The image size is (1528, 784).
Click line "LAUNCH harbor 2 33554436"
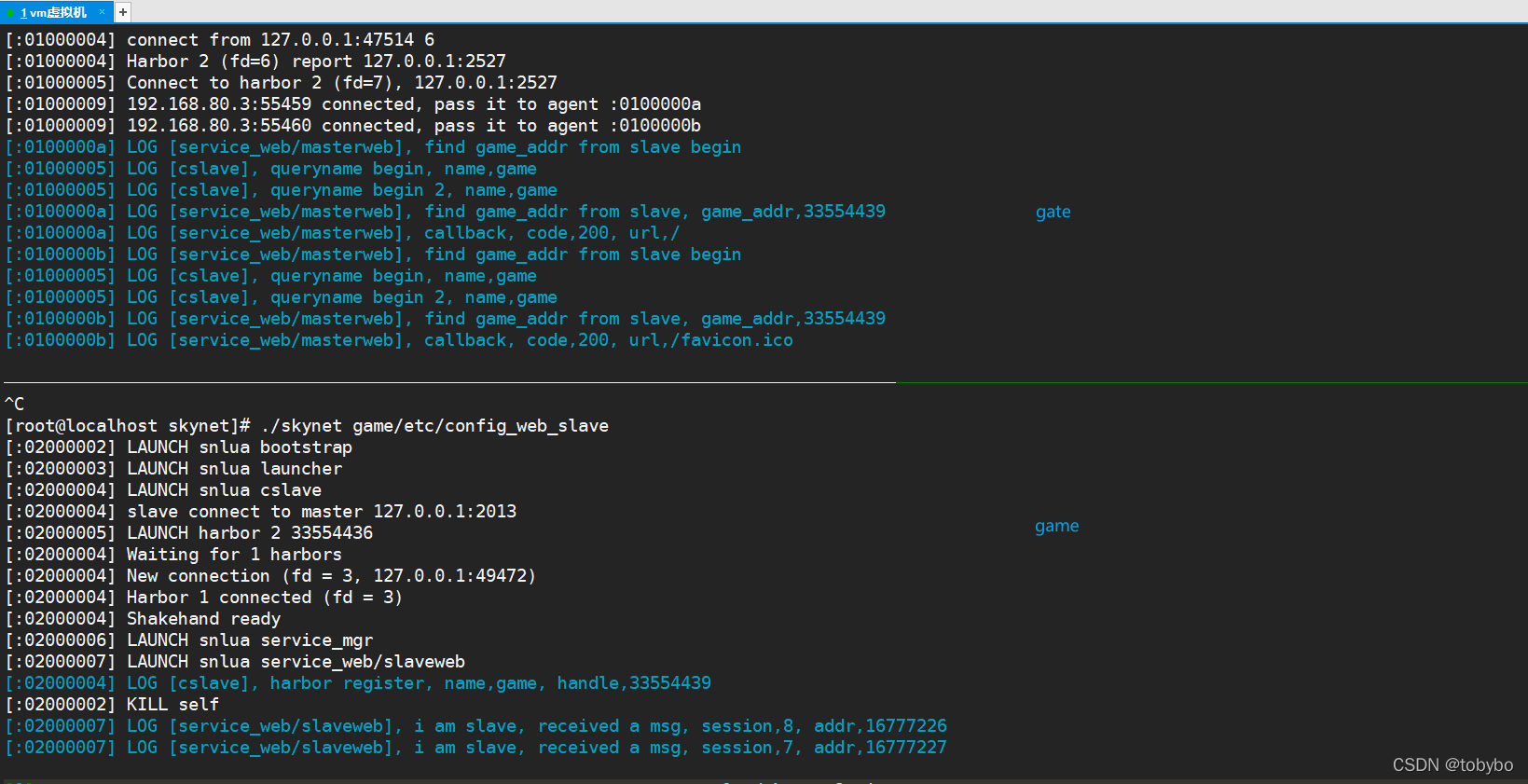(x=189, y=533)
